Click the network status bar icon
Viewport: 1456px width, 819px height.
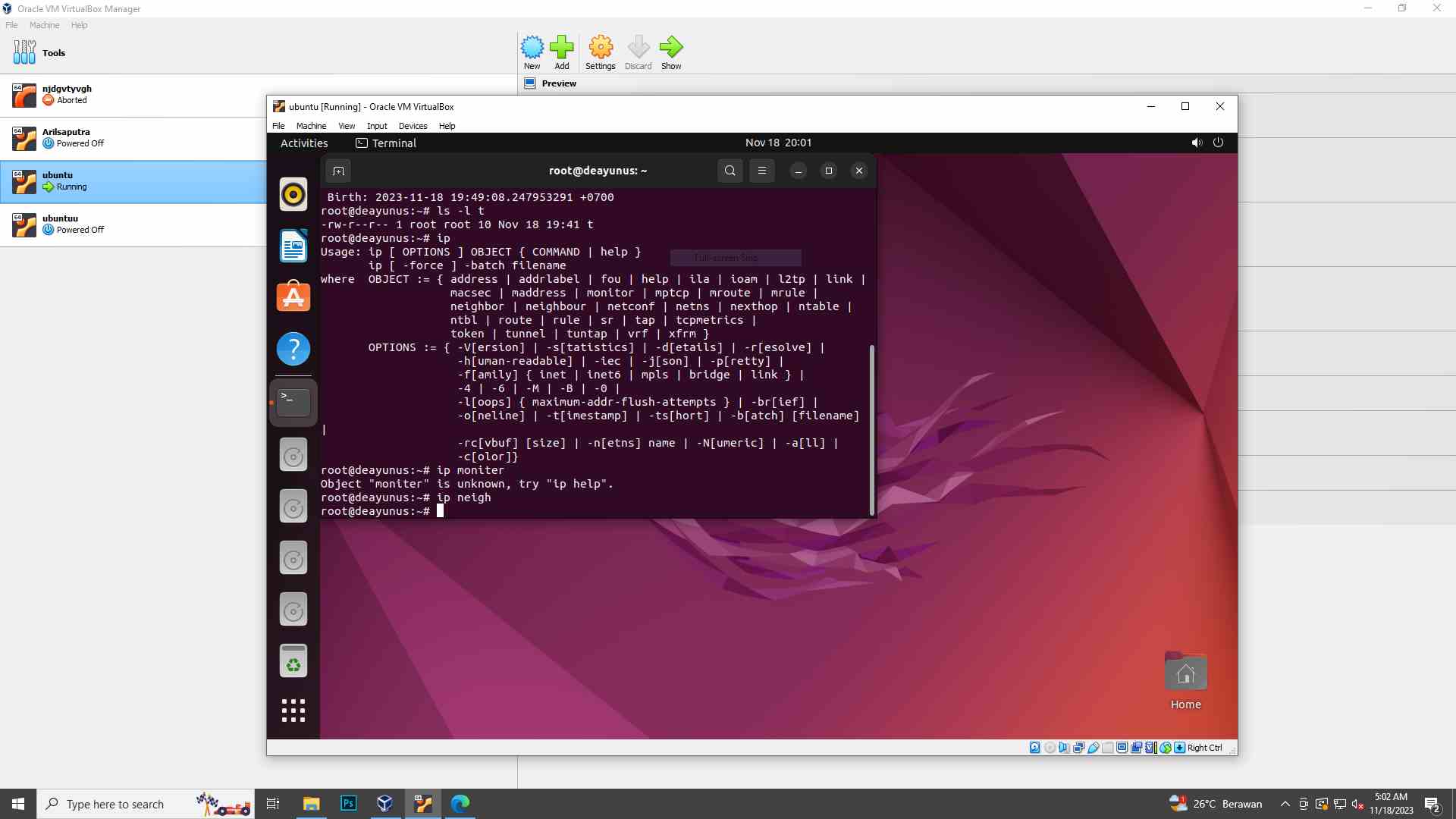(1078, 748)
